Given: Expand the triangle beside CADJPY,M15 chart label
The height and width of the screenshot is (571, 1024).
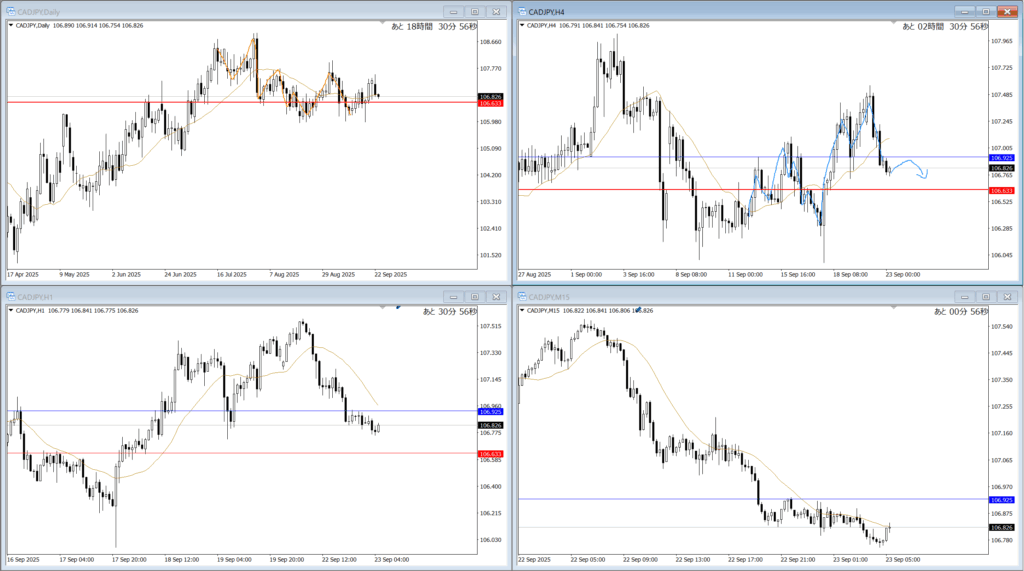Looking at the screenshot, I should 521,311.
